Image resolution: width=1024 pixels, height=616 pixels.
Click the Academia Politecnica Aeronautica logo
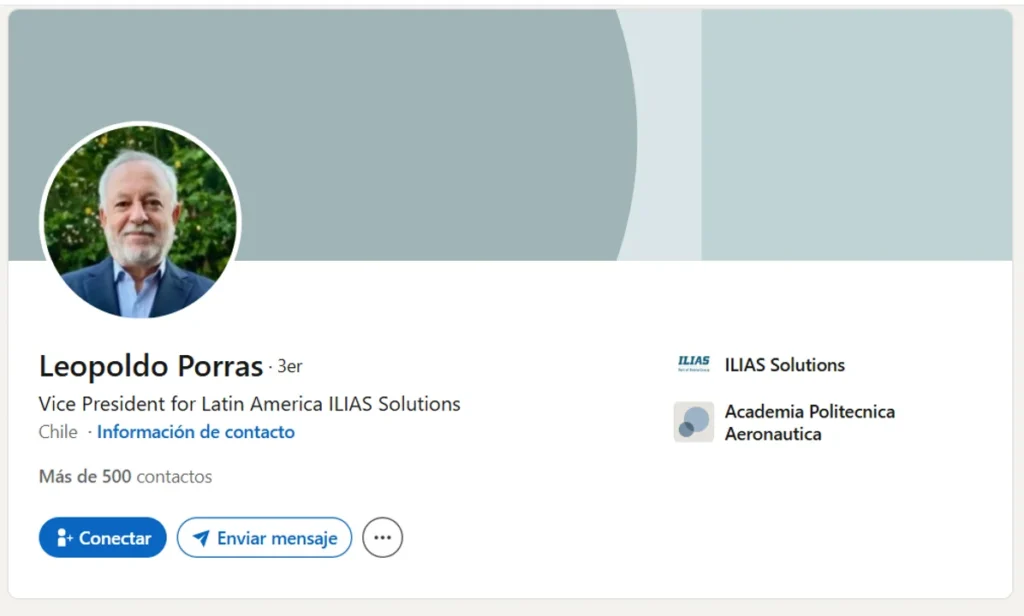(693, 422)
